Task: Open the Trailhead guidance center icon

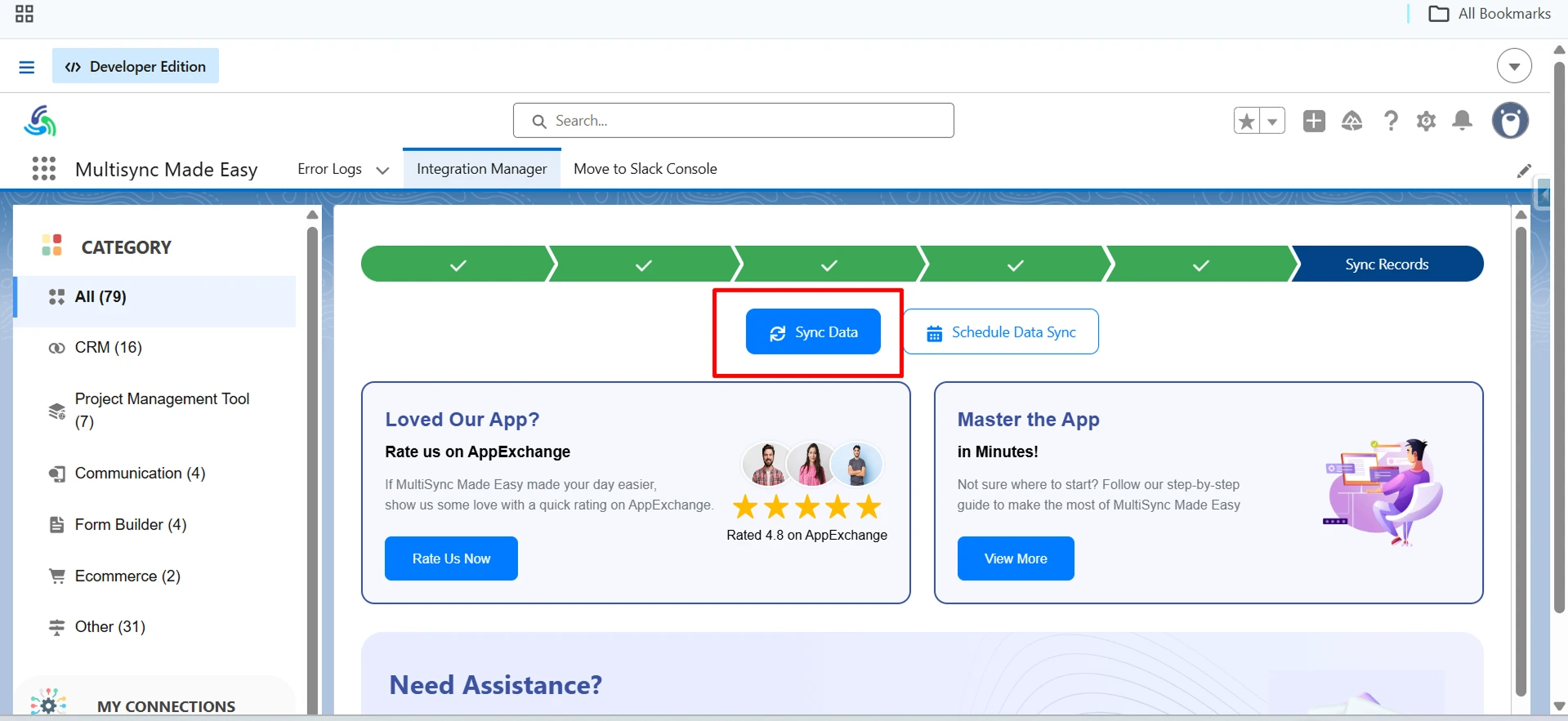Action: (x=1352, y=121)
